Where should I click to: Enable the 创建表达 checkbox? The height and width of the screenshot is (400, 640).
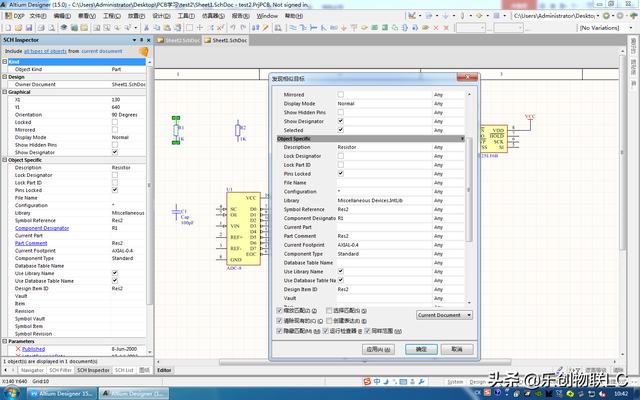point(329,321)
